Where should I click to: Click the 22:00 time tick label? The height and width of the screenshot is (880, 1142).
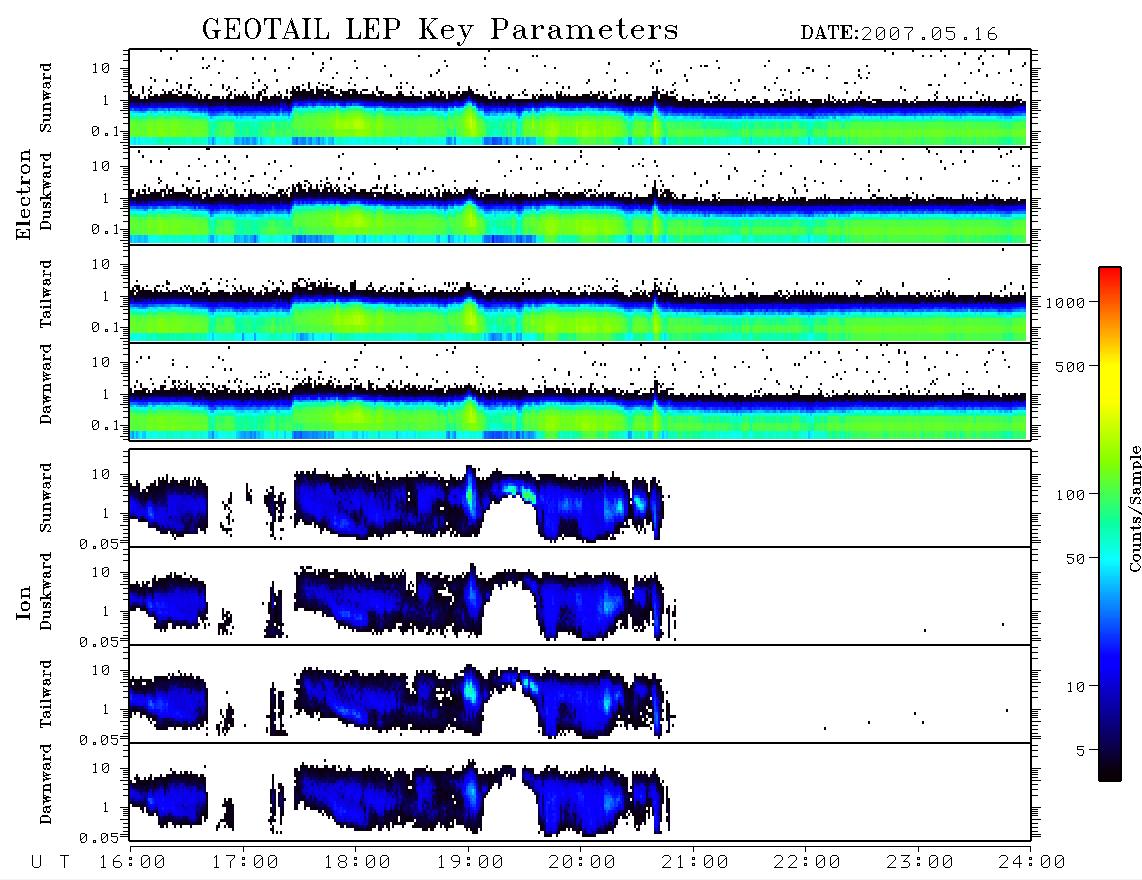click(x=807, y=863)
